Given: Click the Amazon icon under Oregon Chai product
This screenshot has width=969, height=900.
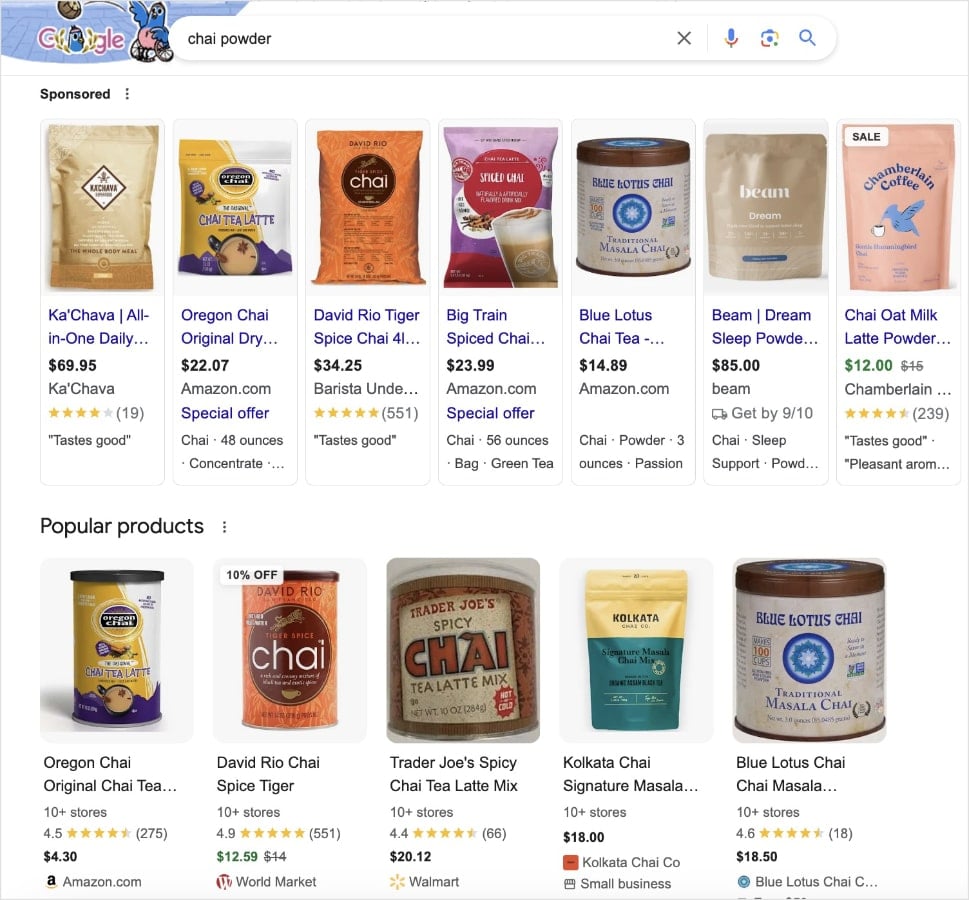Looking at the screenshot, I should point(50,883).
